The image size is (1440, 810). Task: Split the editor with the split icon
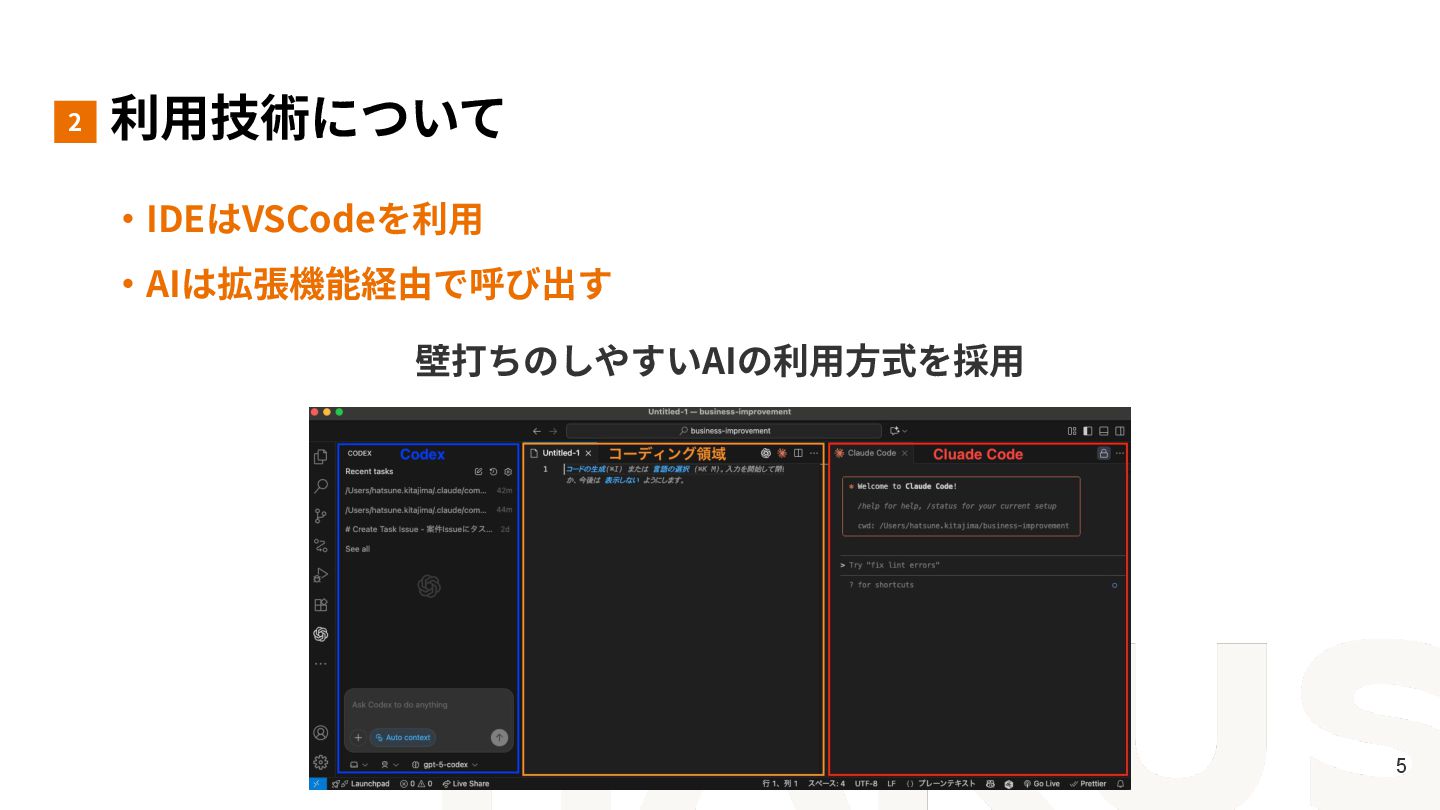[798, 453]
